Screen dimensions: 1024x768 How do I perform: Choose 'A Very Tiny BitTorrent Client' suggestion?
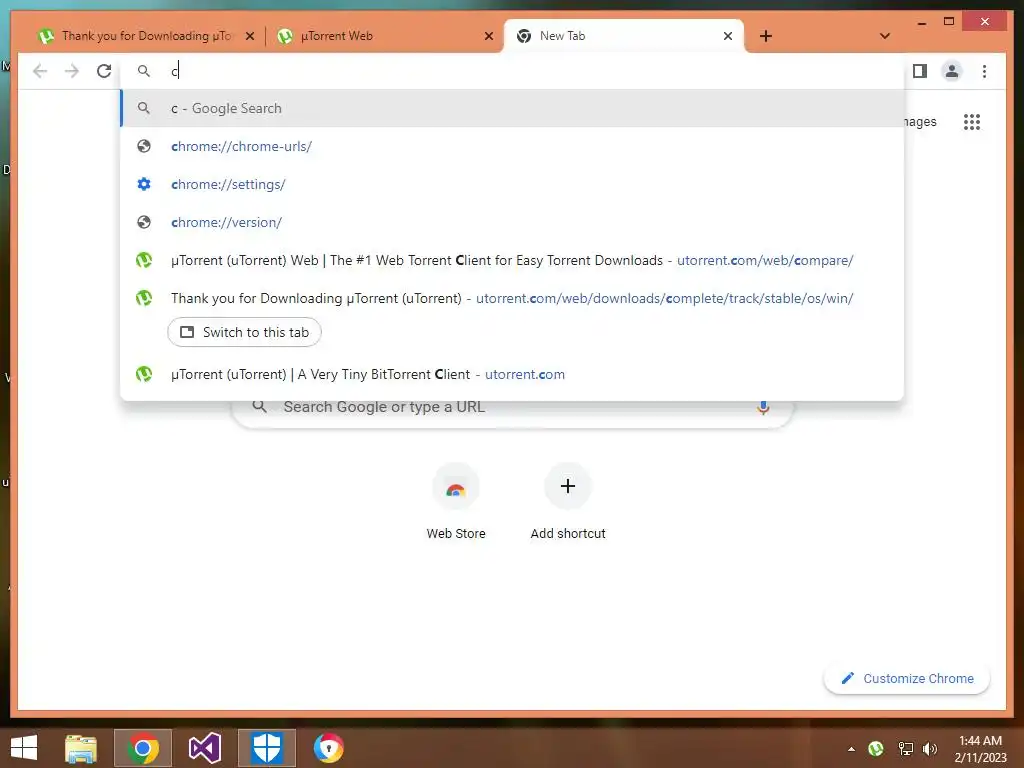tap(512, 374)
